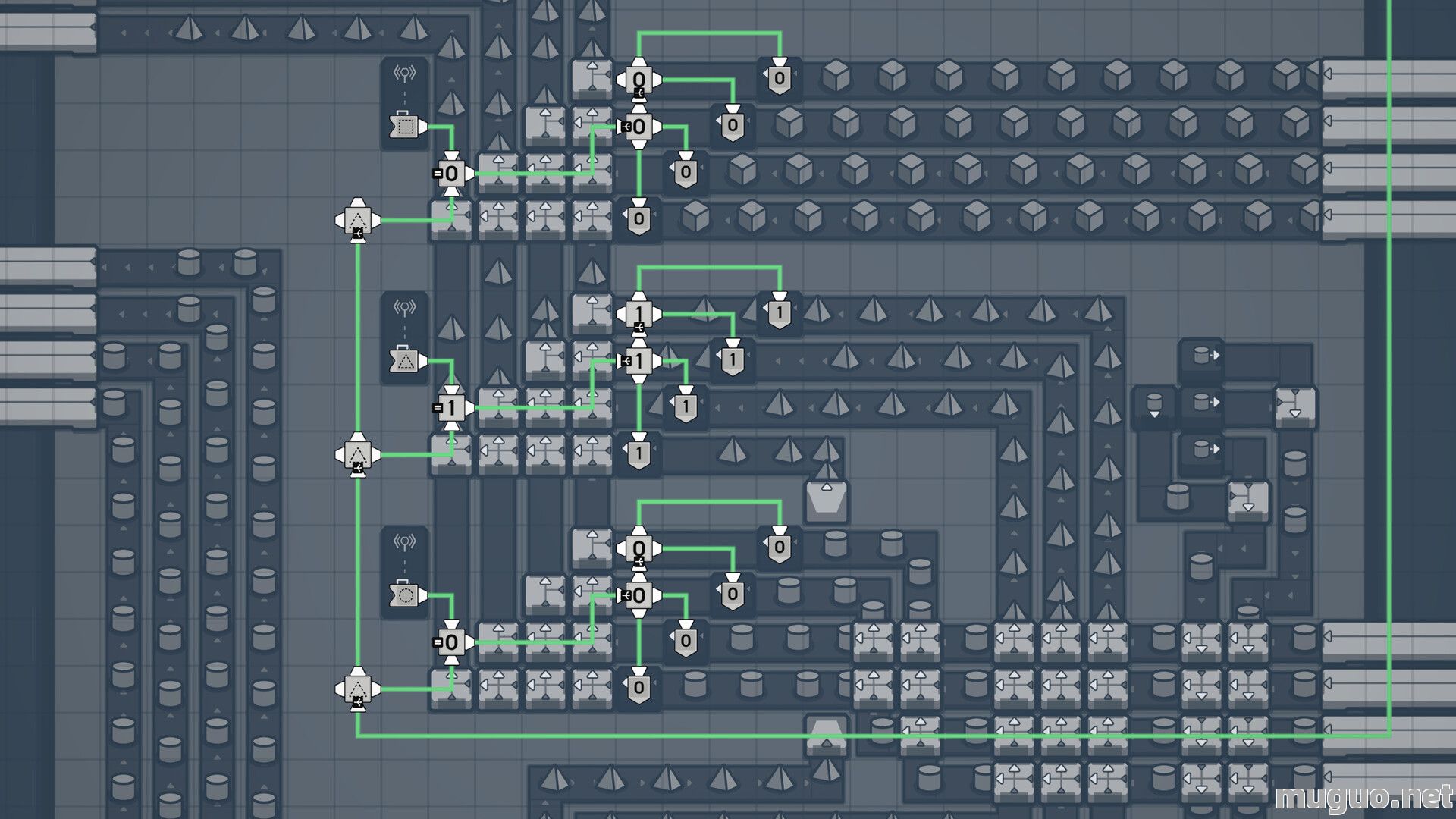Select the antenna icon above the triangle-shape signal
The image size is (1456, 819).
(x=405, y=308)
